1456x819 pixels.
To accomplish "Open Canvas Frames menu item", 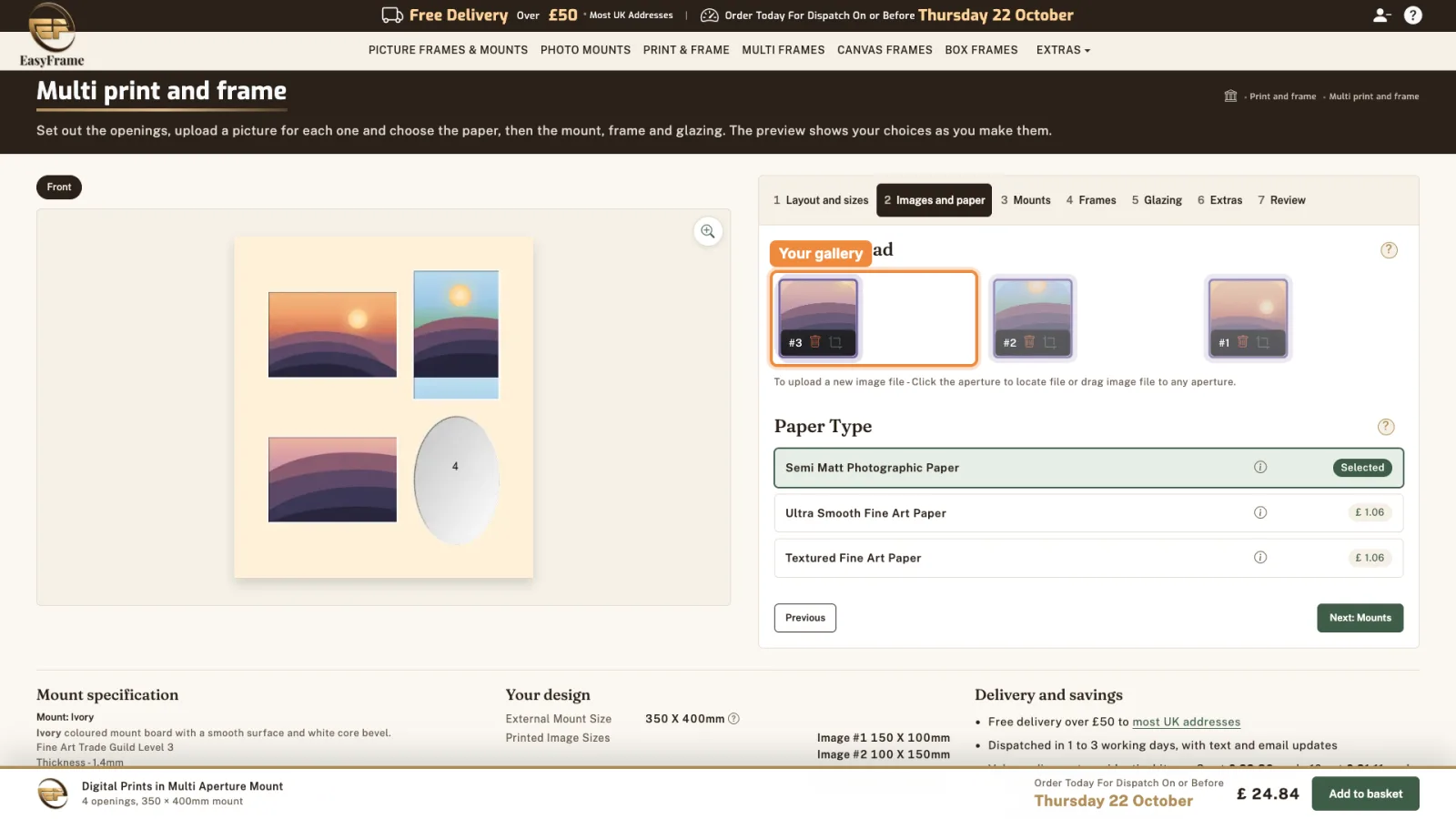I will click(x=885, y=50).
